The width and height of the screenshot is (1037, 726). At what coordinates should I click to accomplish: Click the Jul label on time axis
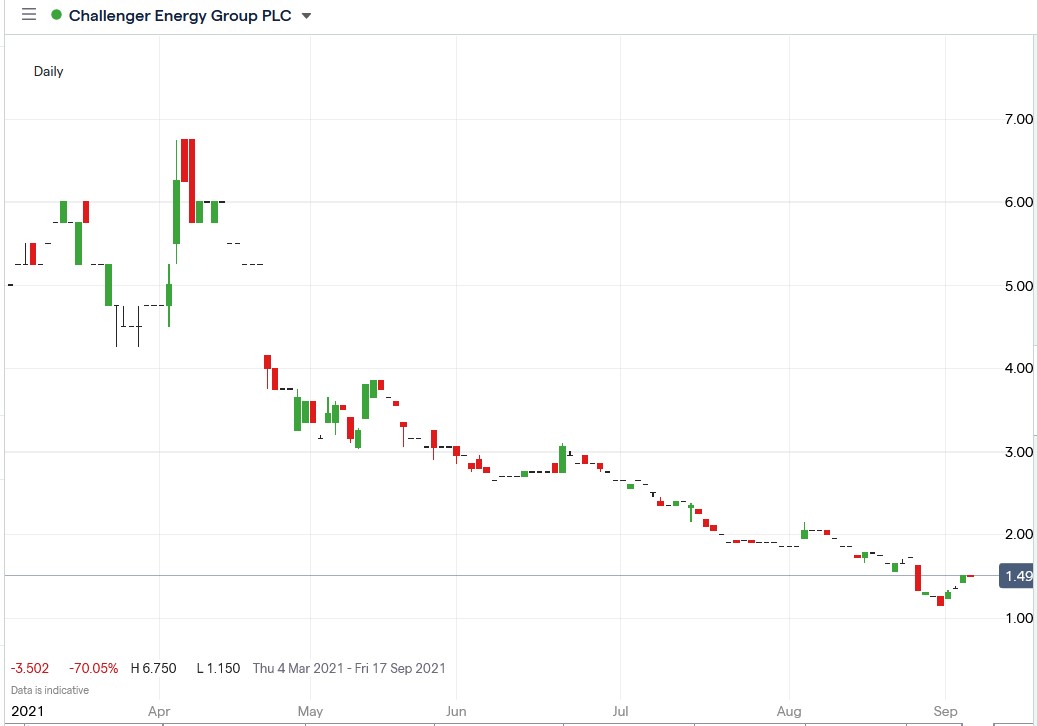pos(620,711)
